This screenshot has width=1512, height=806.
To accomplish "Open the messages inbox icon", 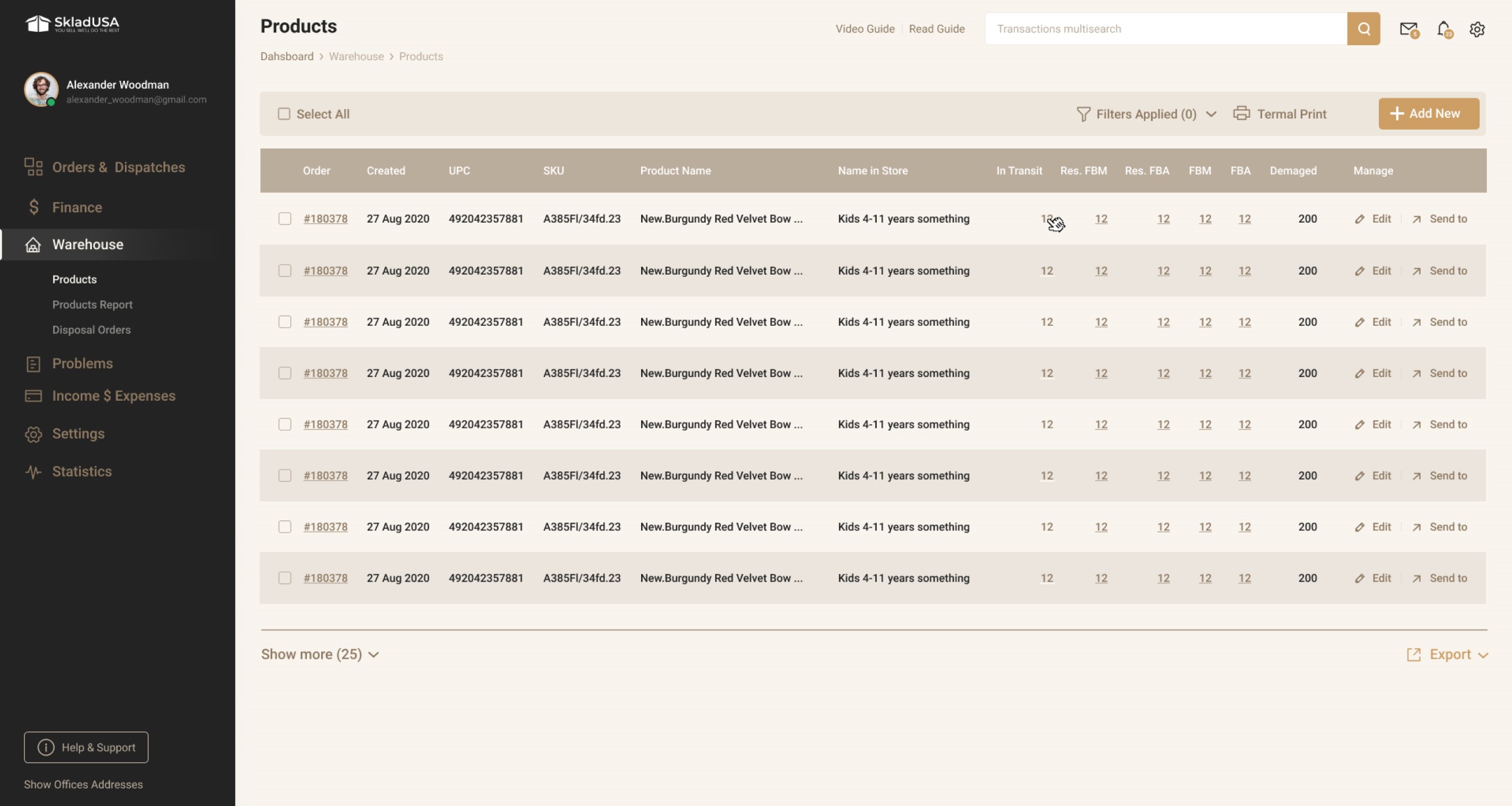I will (x=1408, y=28).
